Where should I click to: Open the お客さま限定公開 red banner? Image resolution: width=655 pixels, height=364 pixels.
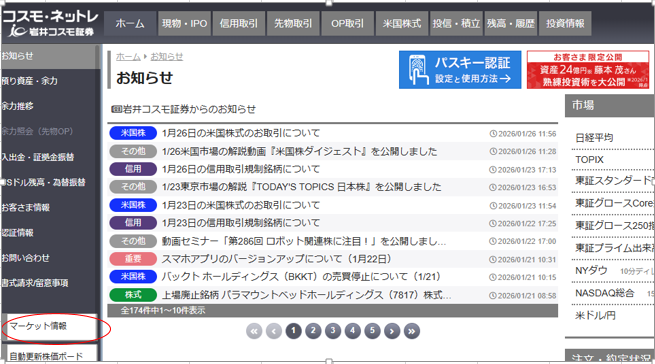coord(588,70)
